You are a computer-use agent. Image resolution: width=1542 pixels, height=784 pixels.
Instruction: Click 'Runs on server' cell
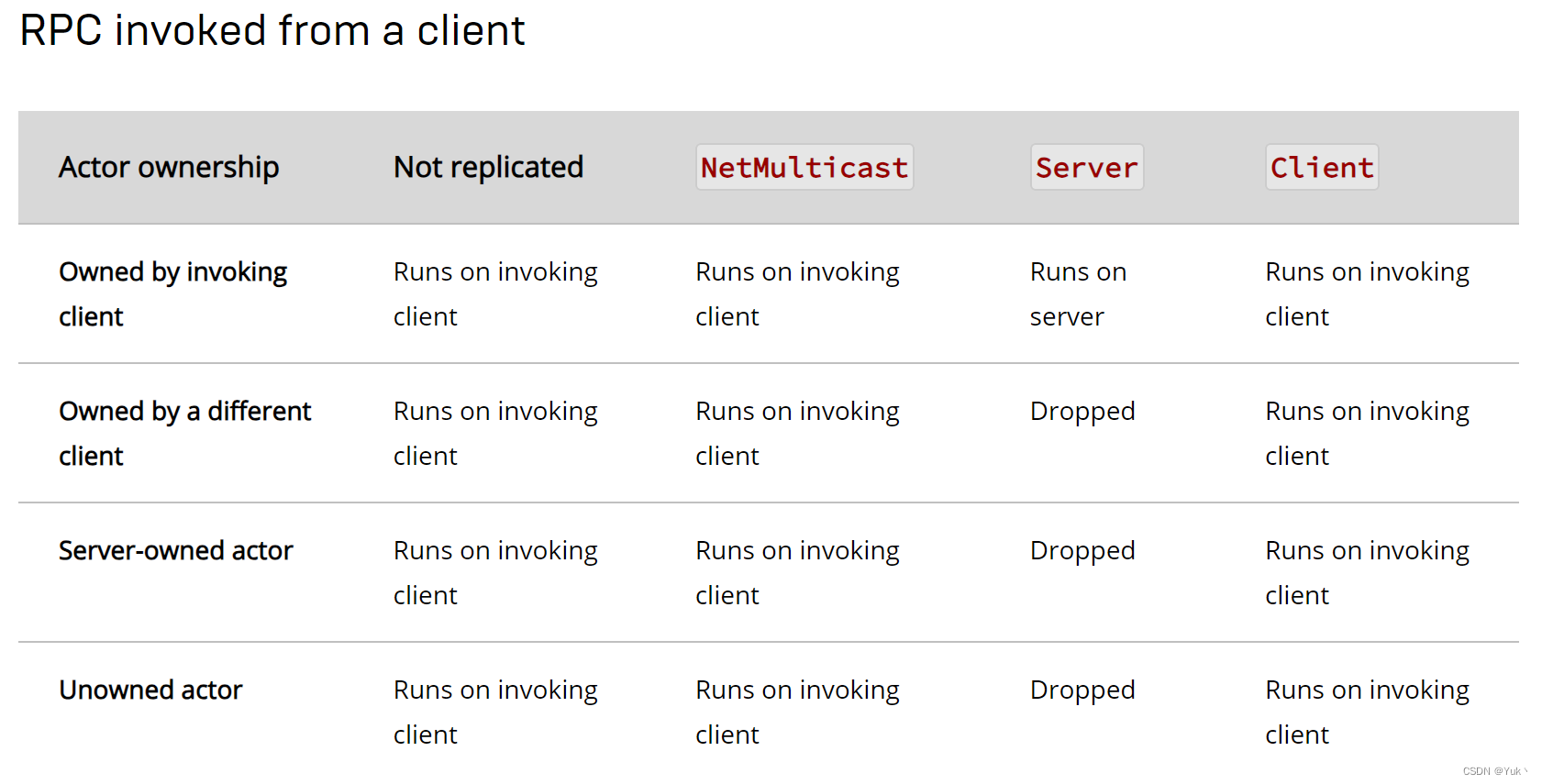pos(1078,293)
